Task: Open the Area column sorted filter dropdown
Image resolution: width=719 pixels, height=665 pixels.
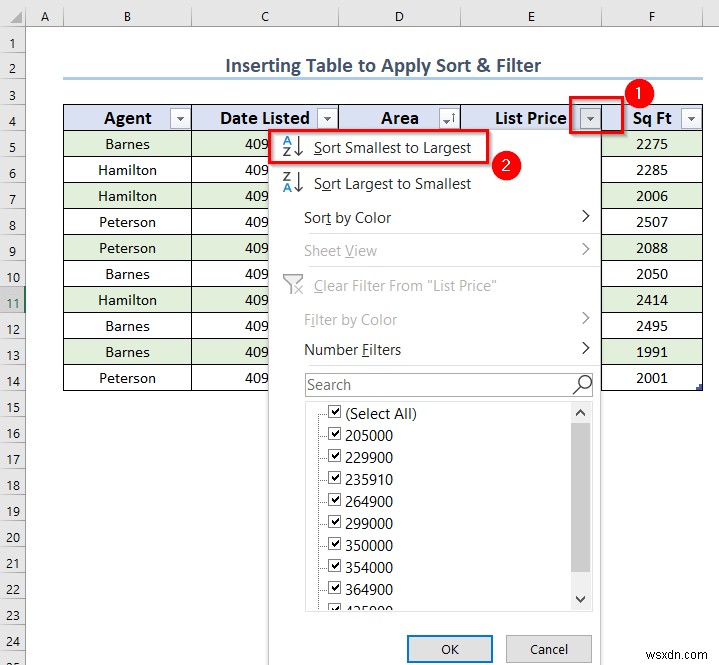Action: click(x=449, y=119)
